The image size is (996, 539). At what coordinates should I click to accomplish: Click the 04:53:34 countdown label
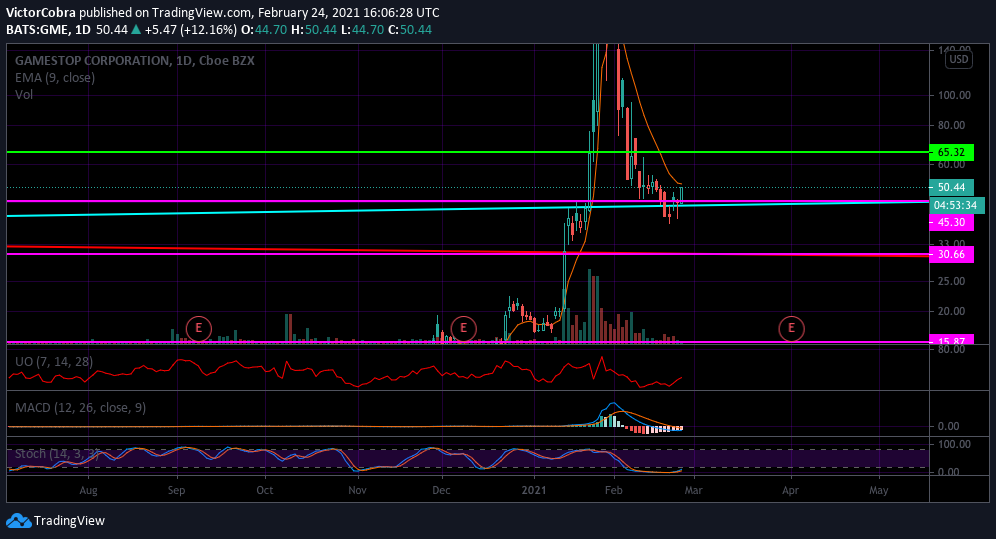click(956, 205)
